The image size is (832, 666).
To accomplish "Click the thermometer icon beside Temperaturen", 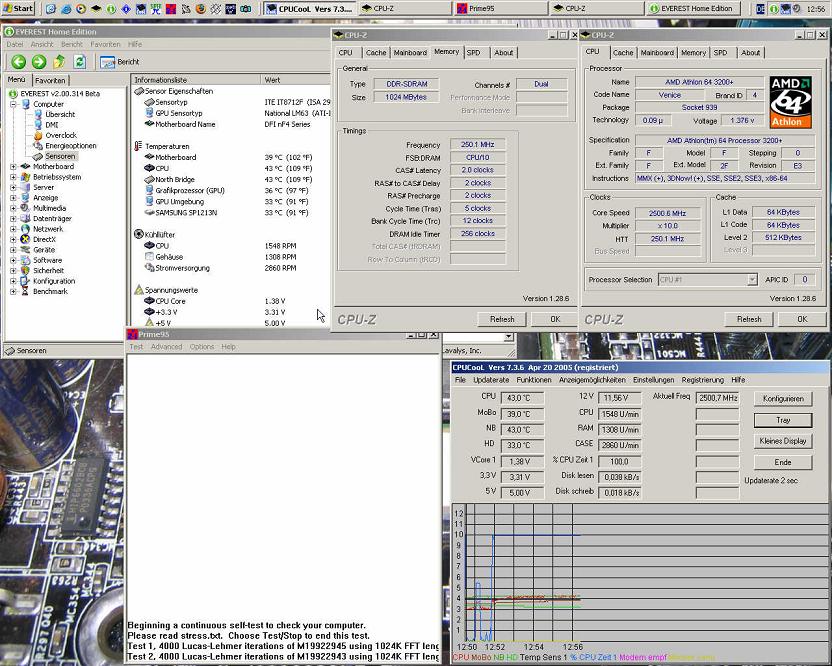I will (x=138, y=146).
